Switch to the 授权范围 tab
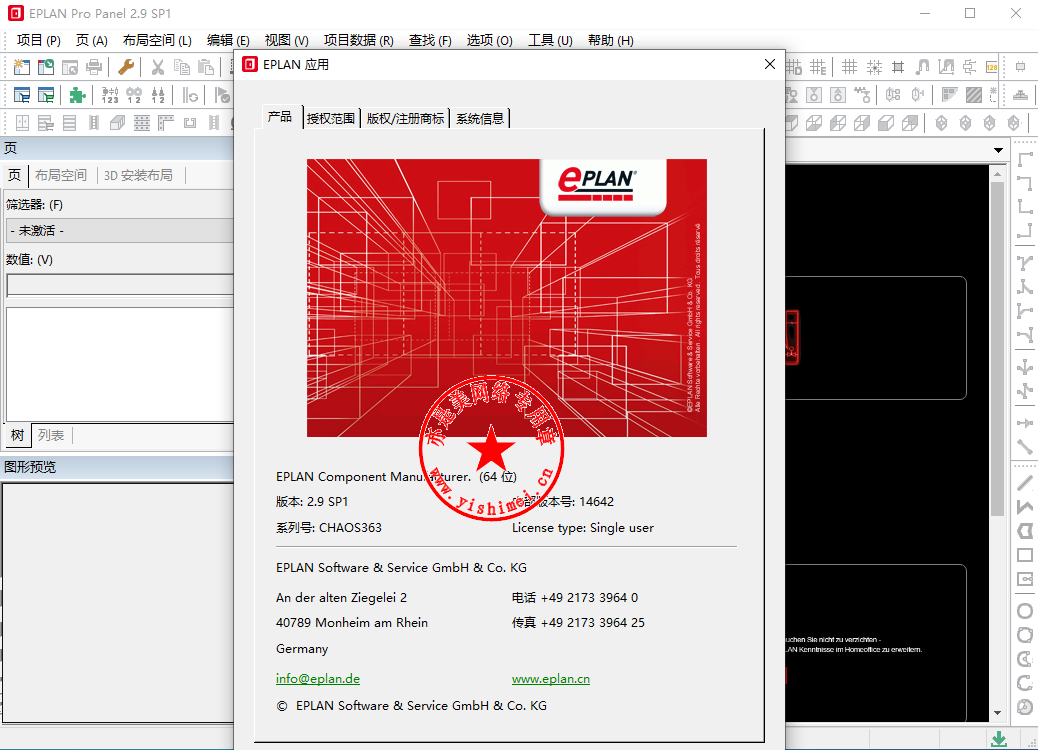1038x750 pixels. 331,118
